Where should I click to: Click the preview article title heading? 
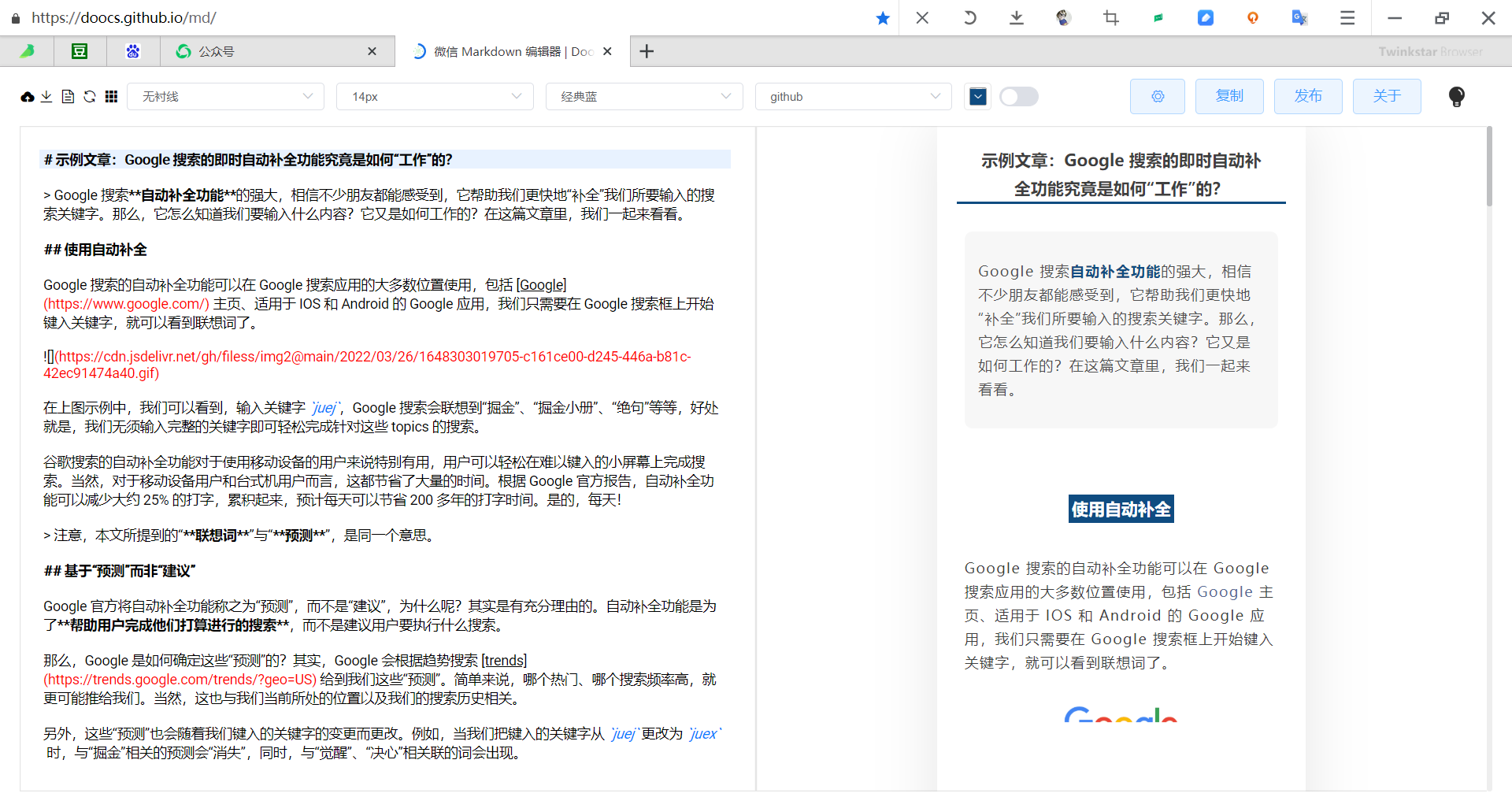(1121, 175)
